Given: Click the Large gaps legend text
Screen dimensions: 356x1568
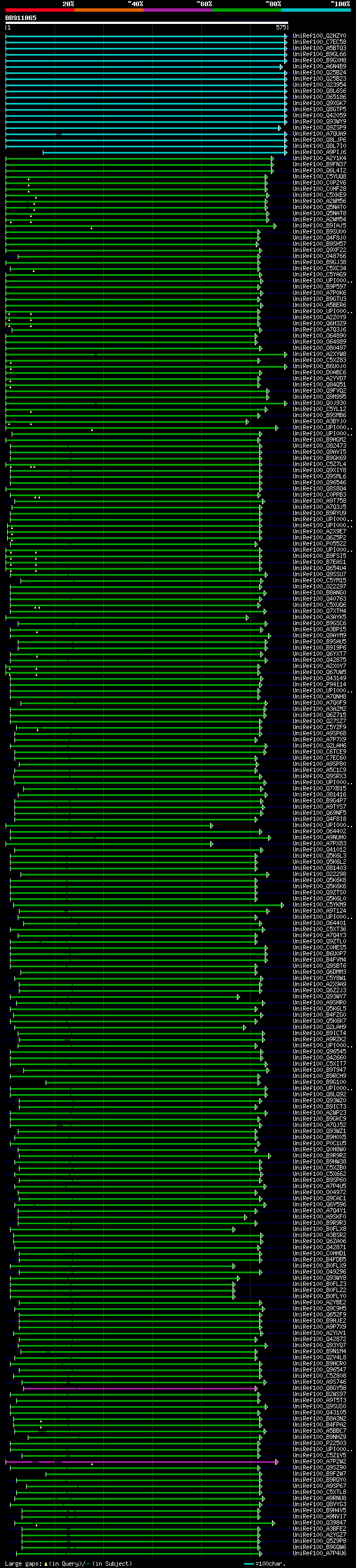Looking at the screenshot, I should (68, 1563).
